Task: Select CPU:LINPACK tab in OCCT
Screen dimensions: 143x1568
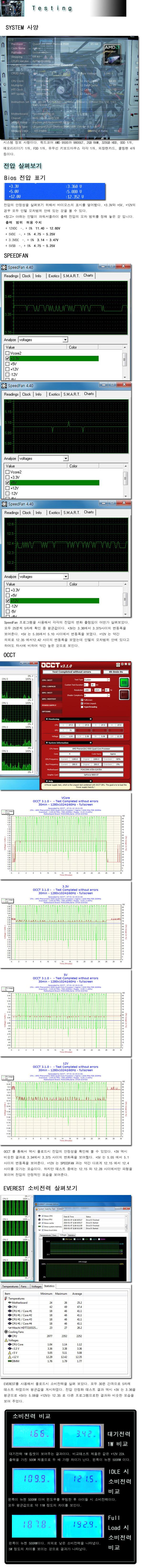Action: pyautogui.click(x=49, y=687)
